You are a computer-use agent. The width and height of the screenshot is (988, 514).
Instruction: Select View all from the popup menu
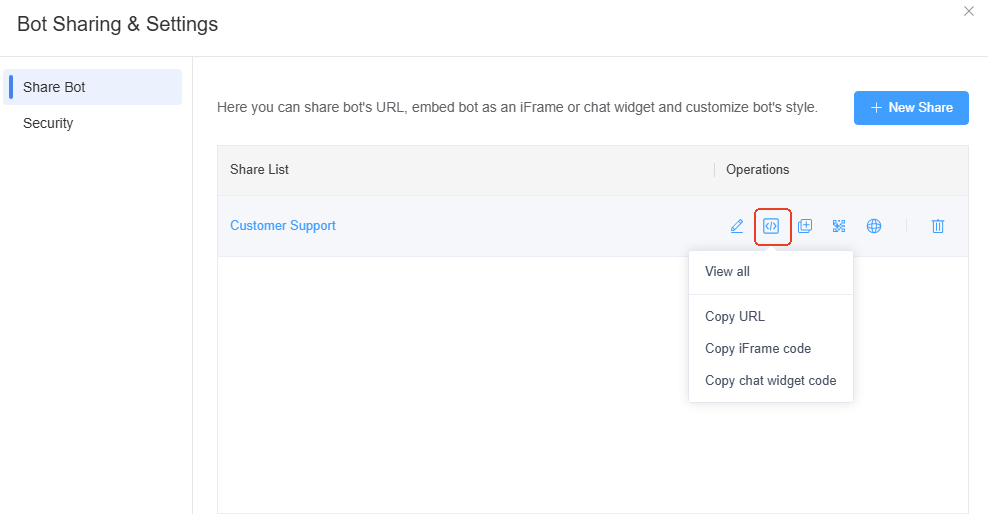pos(771,271)
